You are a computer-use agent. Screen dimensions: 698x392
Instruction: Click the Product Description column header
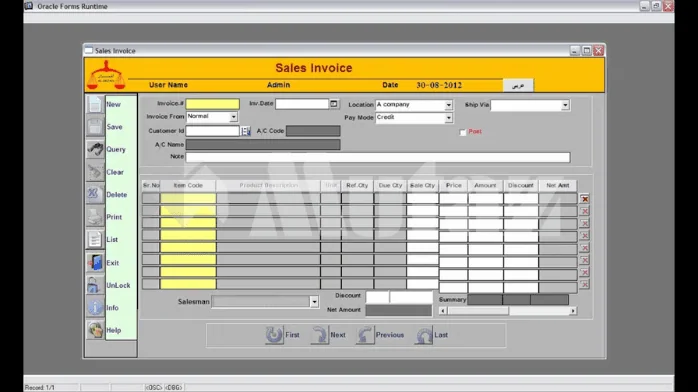coord(268,185)
